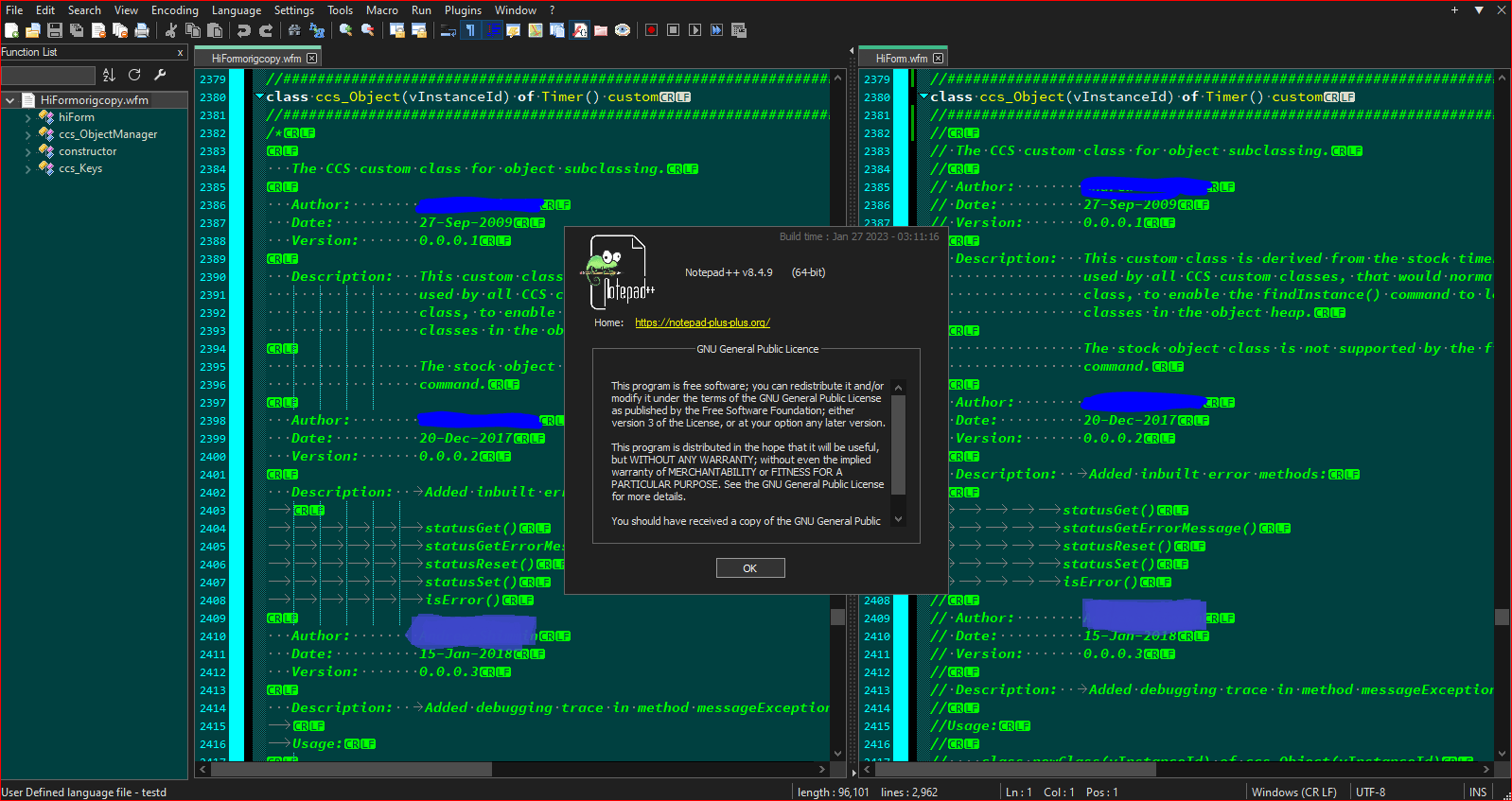Open Function List preferences wrench icon
Image resolution: width=1512 pixels, height=801 pixels.
tap(160, 75)
